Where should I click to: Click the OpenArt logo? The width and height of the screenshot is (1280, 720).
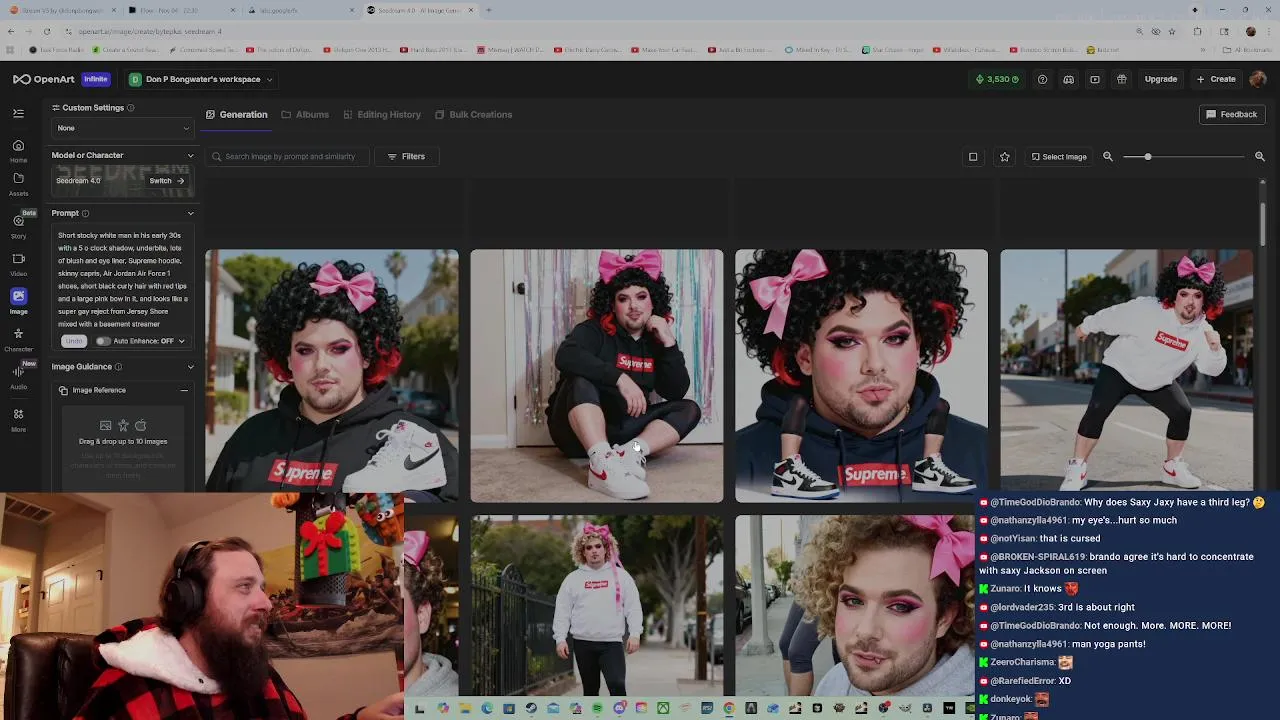coord(44,79)
